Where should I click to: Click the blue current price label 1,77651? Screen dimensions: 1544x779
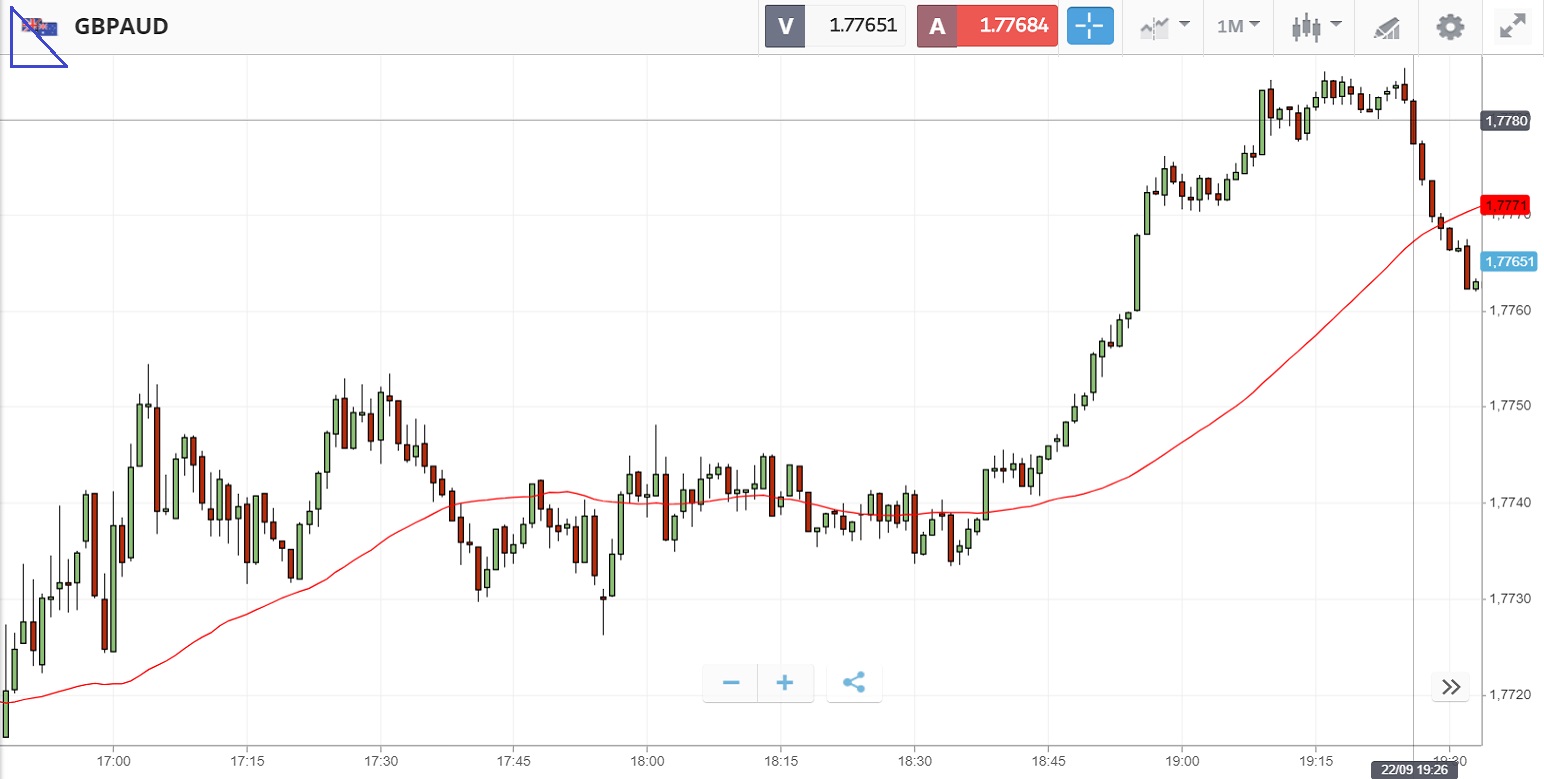[x=1505, y=262]
